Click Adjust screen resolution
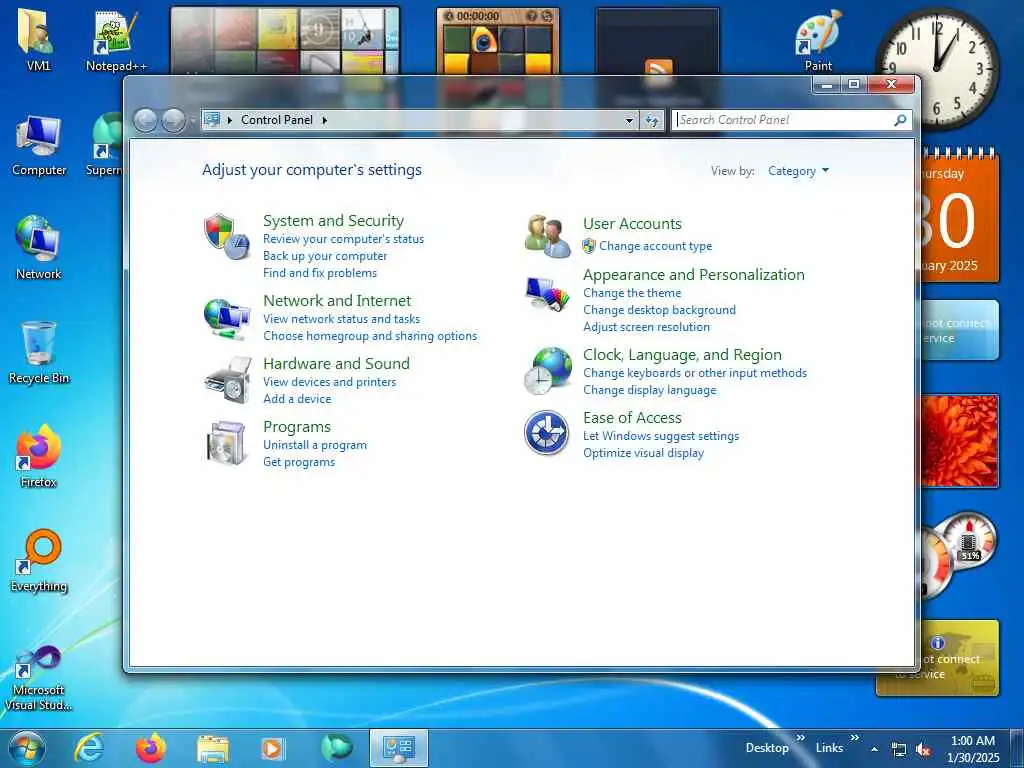This screenshot has width=1024, height=768. click(646, 327)
